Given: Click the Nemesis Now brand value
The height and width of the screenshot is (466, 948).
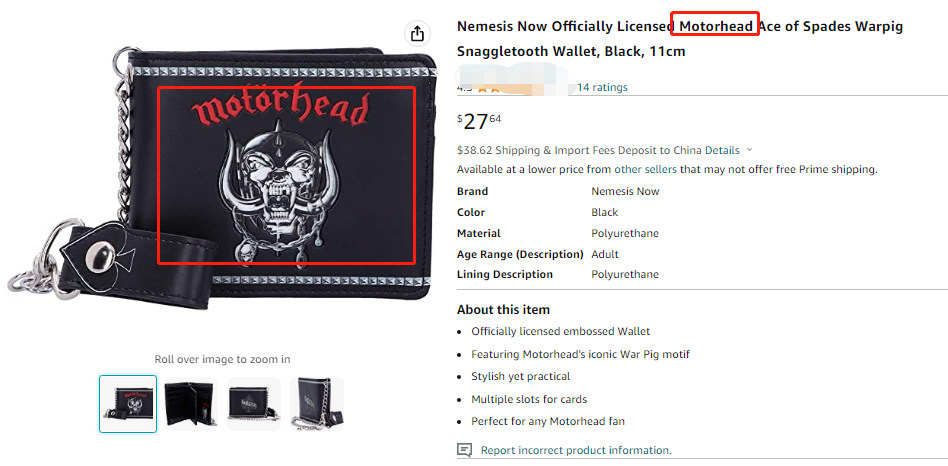Looking at the screenshot, I should pyautogui.click(x=625, y=191).
